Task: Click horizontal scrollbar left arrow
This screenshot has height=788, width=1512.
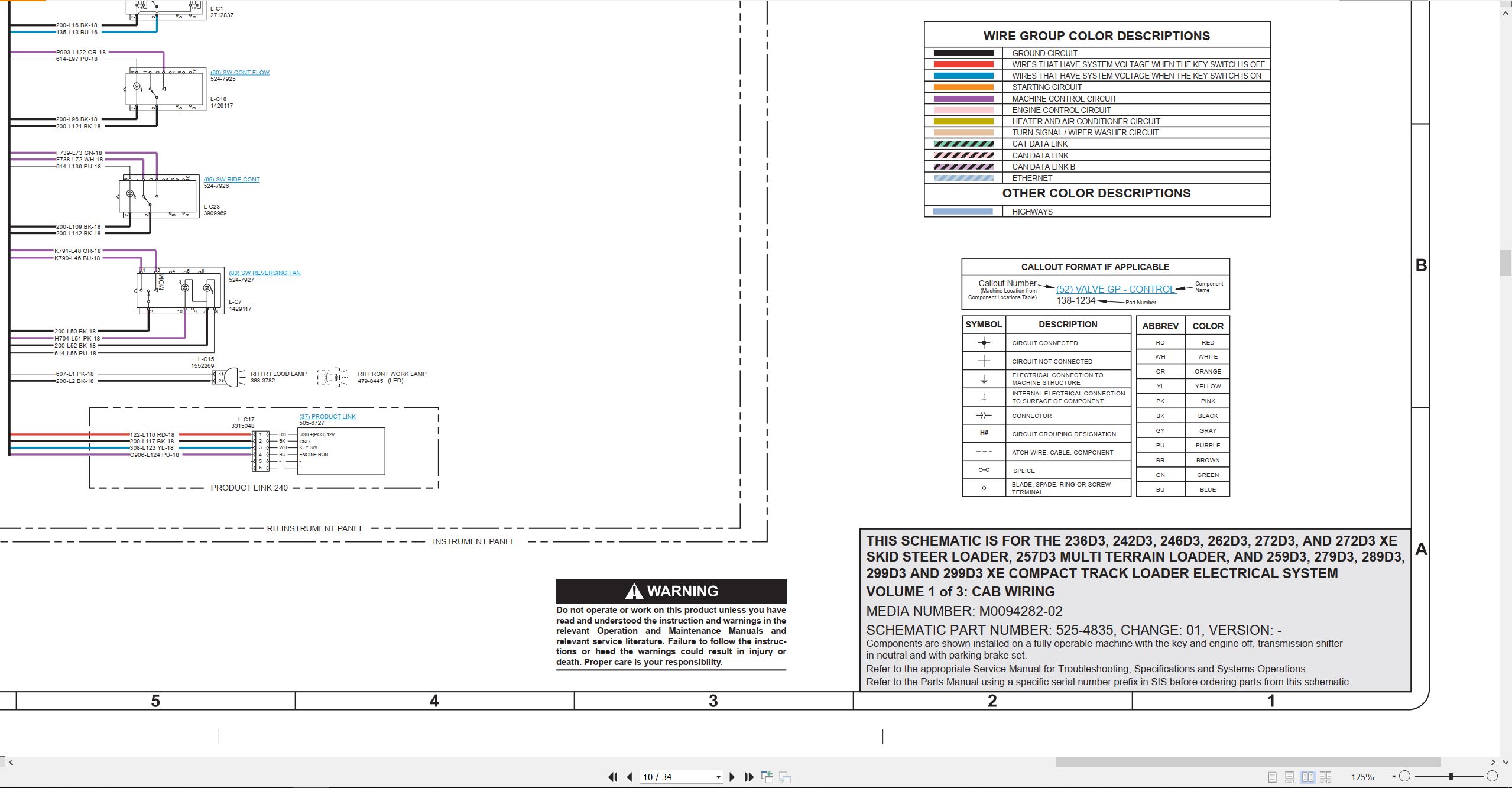Action: click(11, 762)
